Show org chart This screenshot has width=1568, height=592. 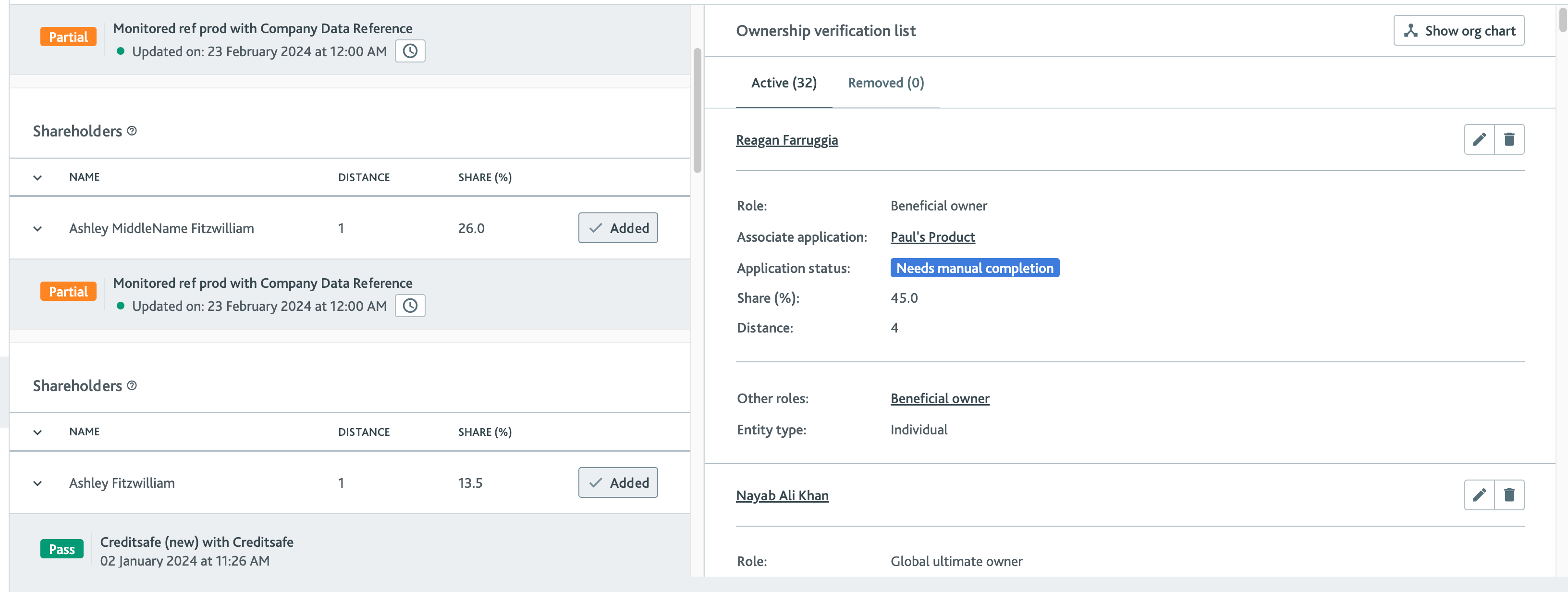(x=1458, y=30)
